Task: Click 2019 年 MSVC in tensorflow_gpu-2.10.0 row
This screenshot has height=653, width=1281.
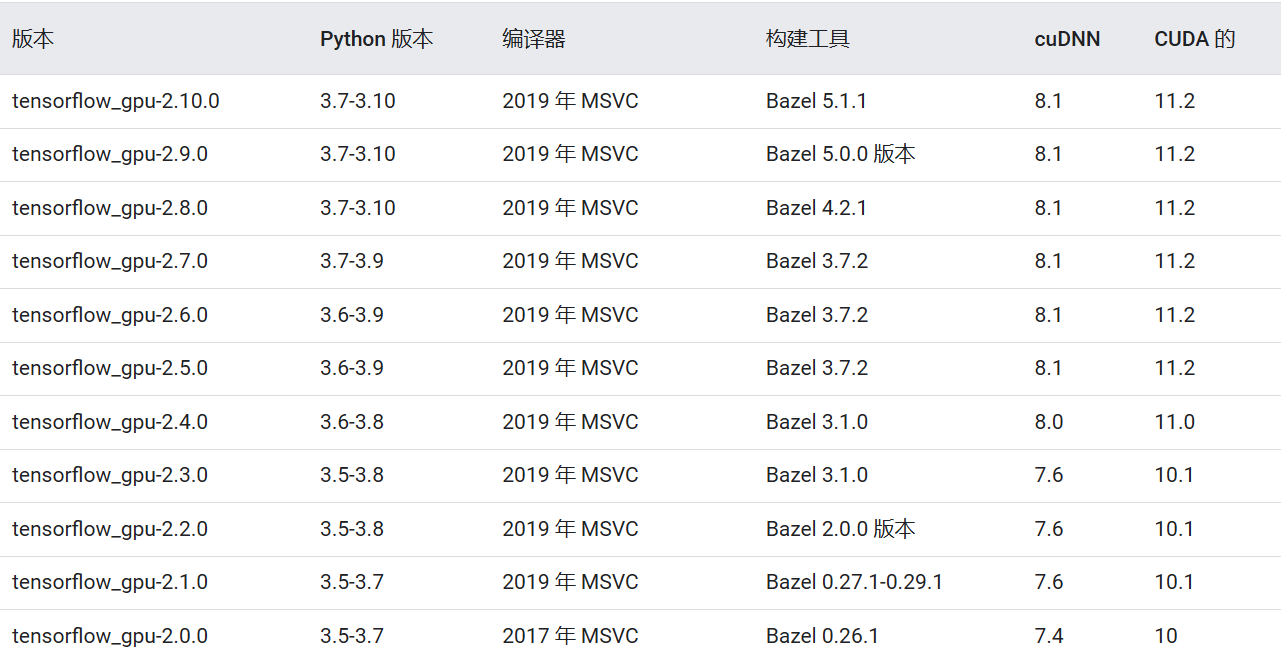Action: 570,101
